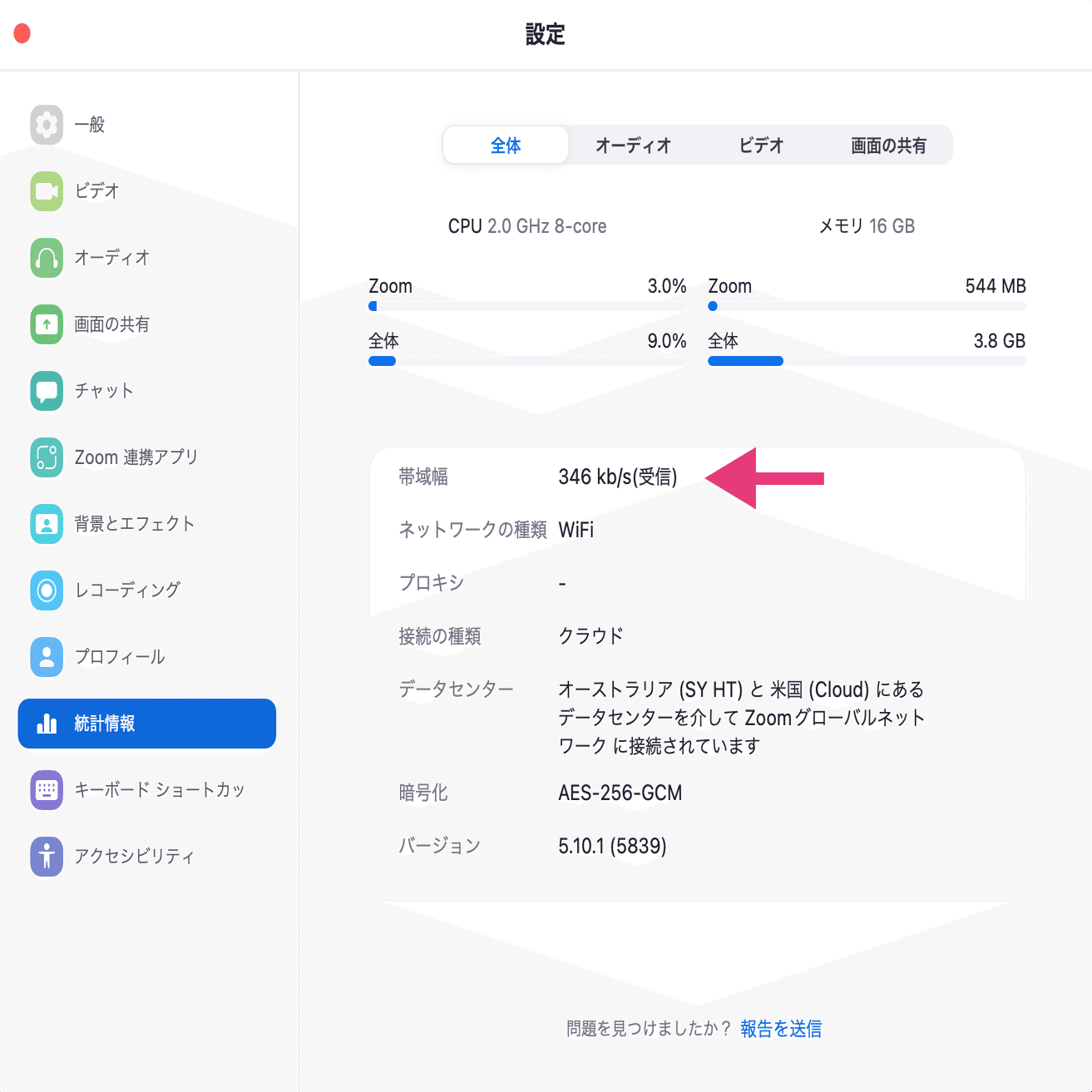This screenshot has width=1092, height=1092.
Task: Click the ネットワークの種類 row label
Action: (472, 530)
